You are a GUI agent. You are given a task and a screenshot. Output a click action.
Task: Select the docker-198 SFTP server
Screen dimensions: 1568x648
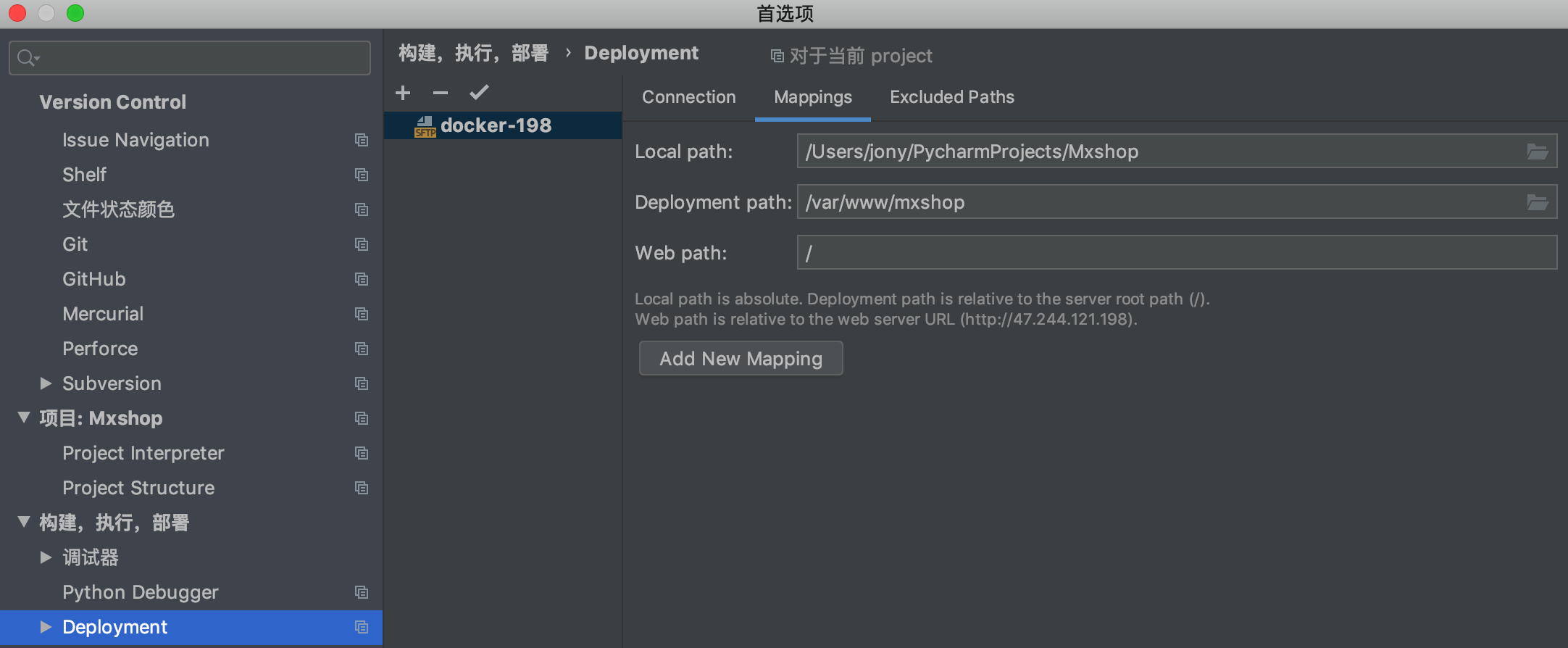[x=496, y=125]
